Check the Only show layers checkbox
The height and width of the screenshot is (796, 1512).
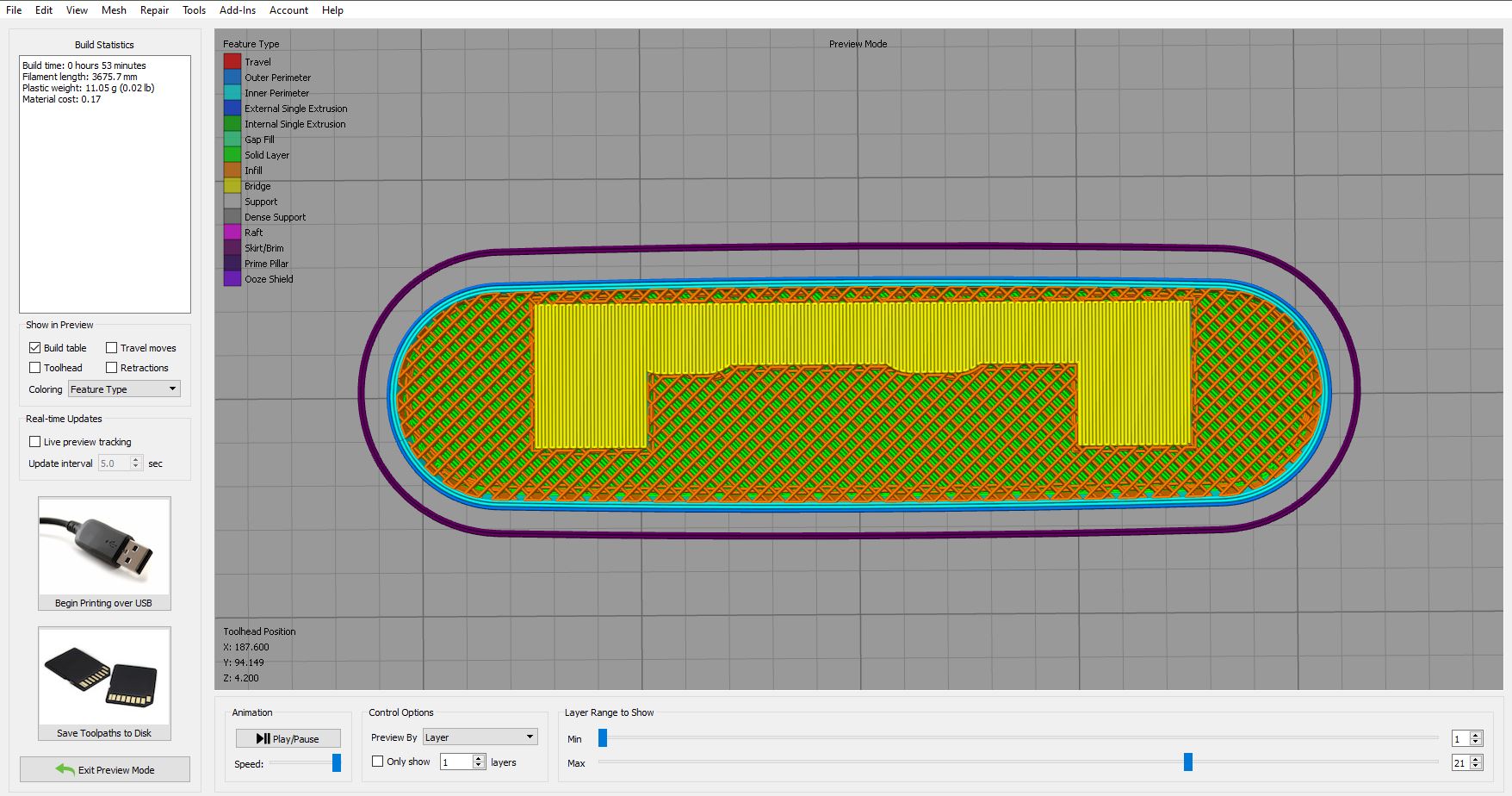click(x=378, y=762)
